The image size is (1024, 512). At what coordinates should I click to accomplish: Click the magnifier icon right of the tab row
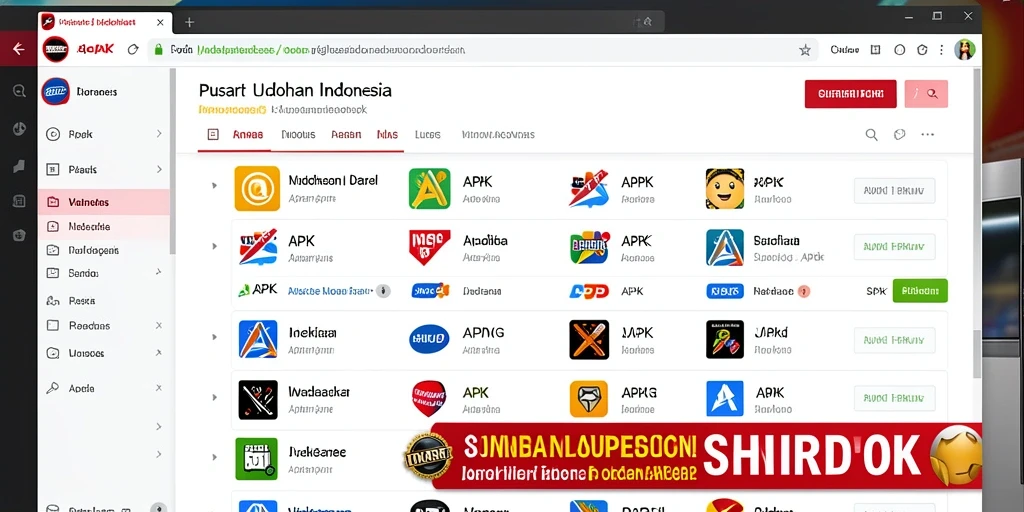tap(871, 135)
